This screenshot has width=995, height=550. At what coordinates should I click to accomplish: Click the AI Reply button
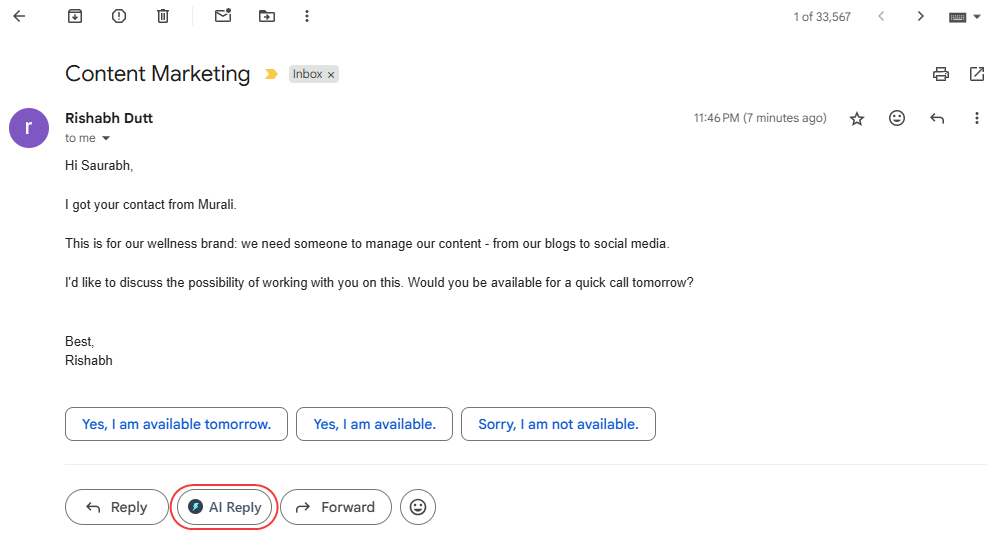[x=224, y=507]
